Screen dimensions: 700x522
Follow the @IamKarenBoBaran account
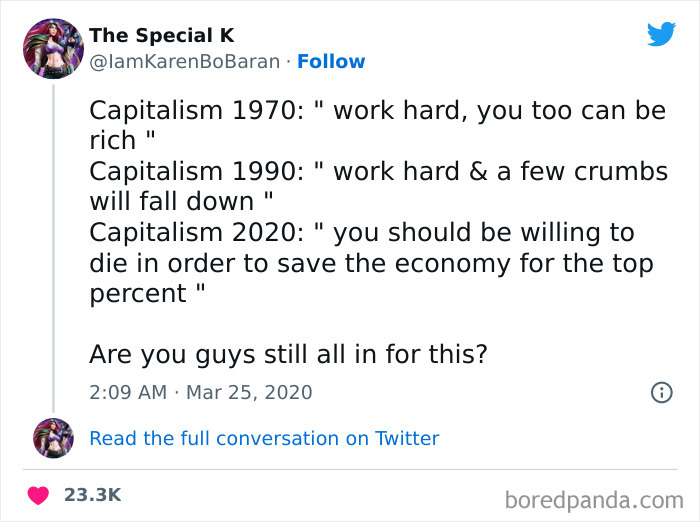coord(331,62)
